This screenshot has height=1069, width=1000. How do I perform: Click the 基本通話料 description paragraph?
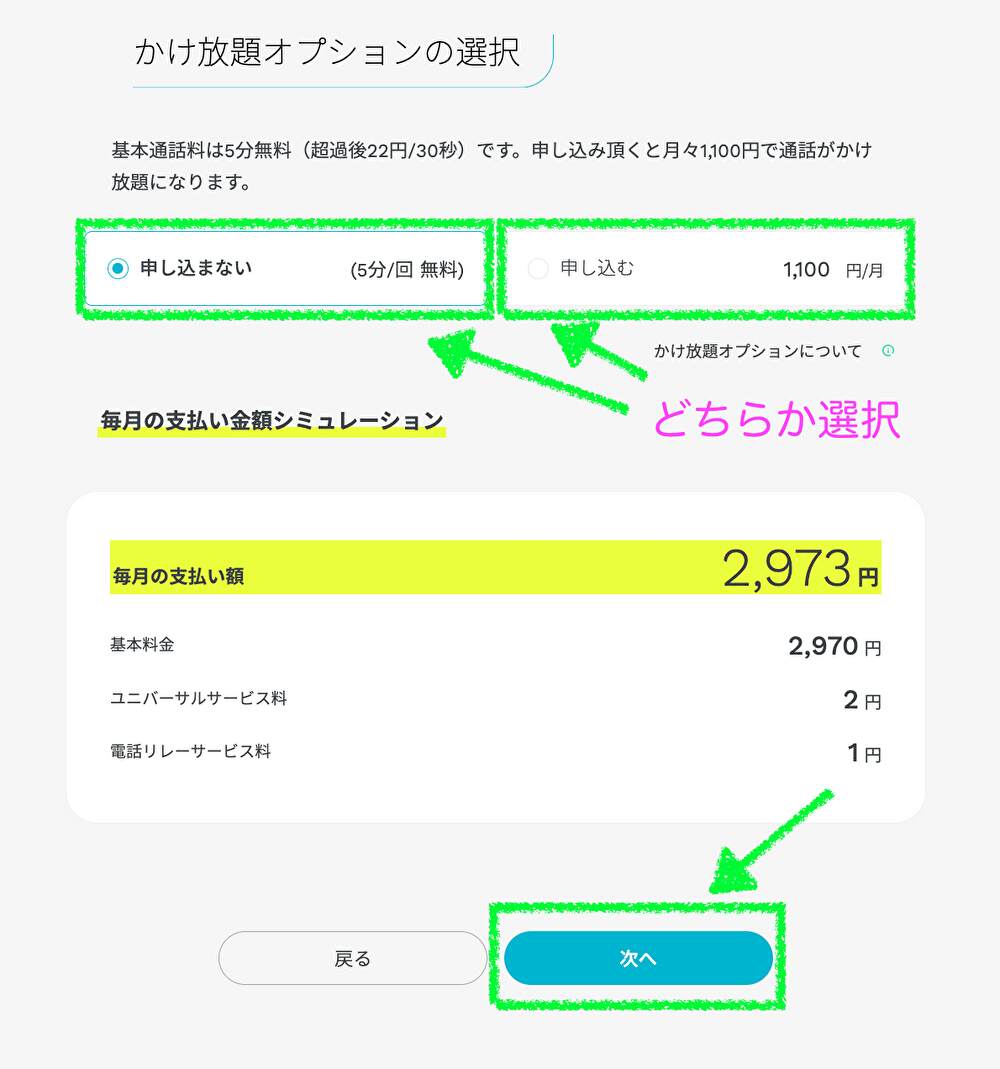point(491,166)
